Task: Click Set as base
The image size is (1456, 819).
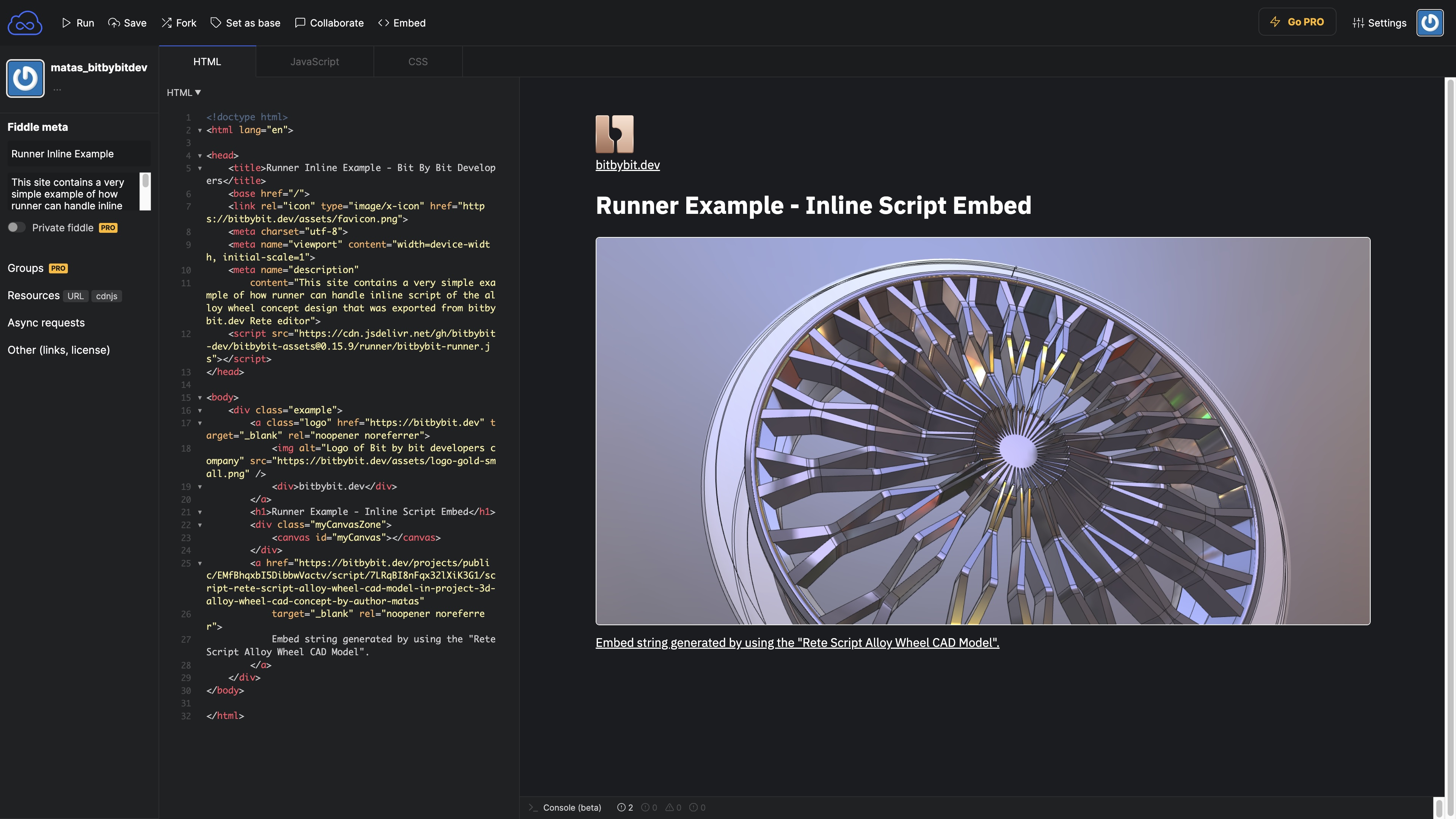Action: click(x=245, y=23)
